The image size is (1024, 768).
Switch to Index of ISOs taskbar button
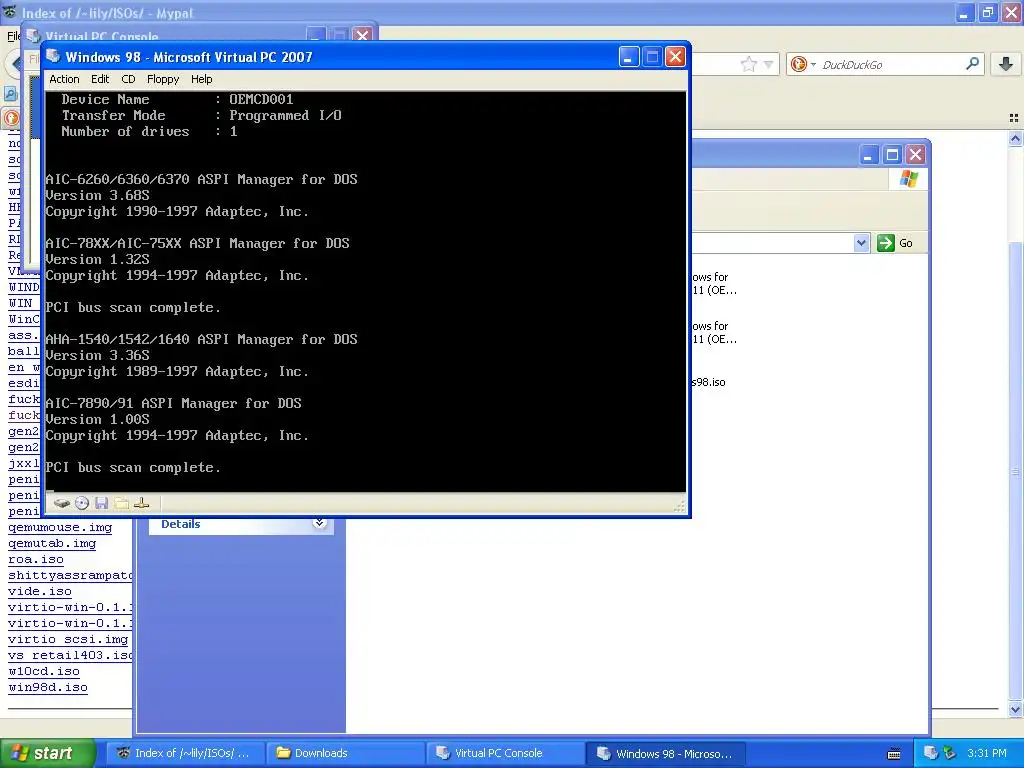tap(184, 753)
